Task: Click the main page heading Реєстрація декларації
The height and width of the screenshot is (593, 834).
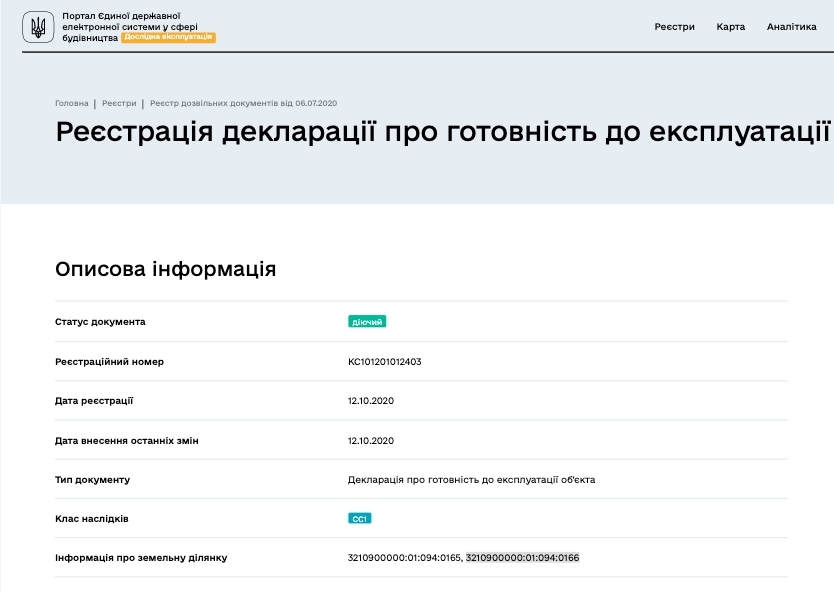Action: coord(443,132)
